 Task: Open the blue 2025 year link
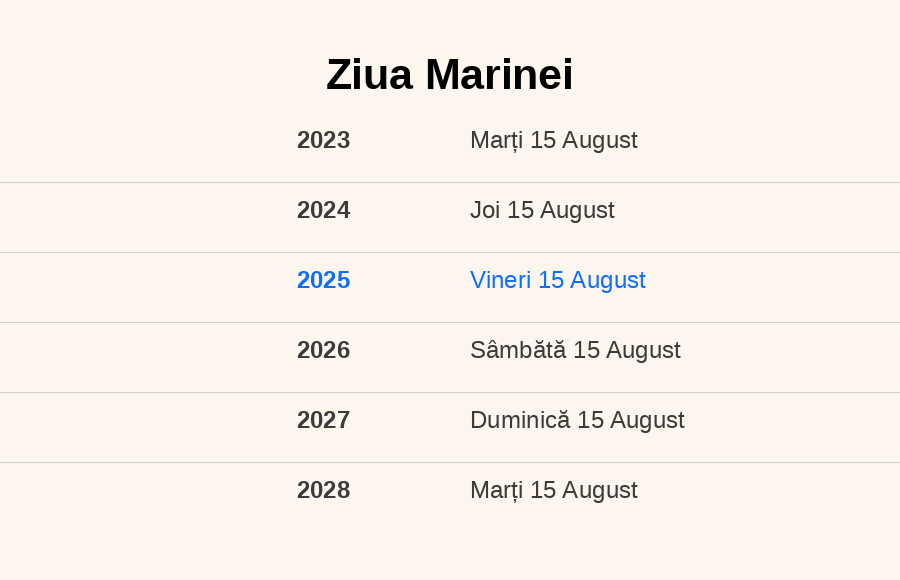[x=324, y=280]
